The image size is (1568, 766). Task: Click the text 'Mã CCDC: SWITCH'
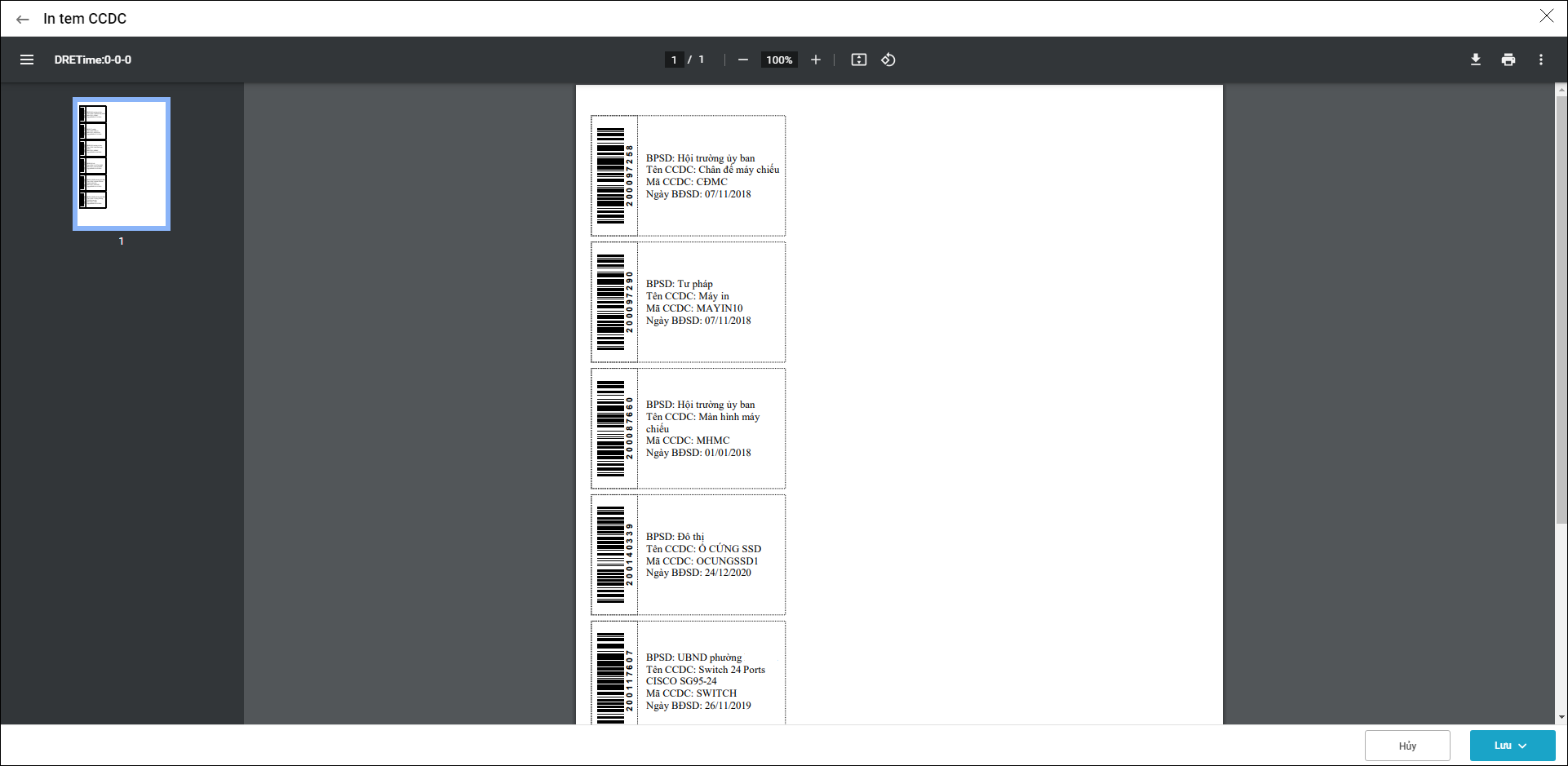pyautogui.click(x=691, y=693)
